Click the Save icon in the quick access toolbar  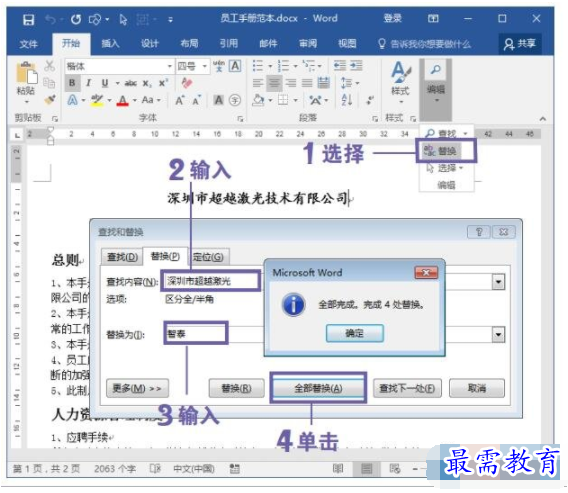coord(28,19)
